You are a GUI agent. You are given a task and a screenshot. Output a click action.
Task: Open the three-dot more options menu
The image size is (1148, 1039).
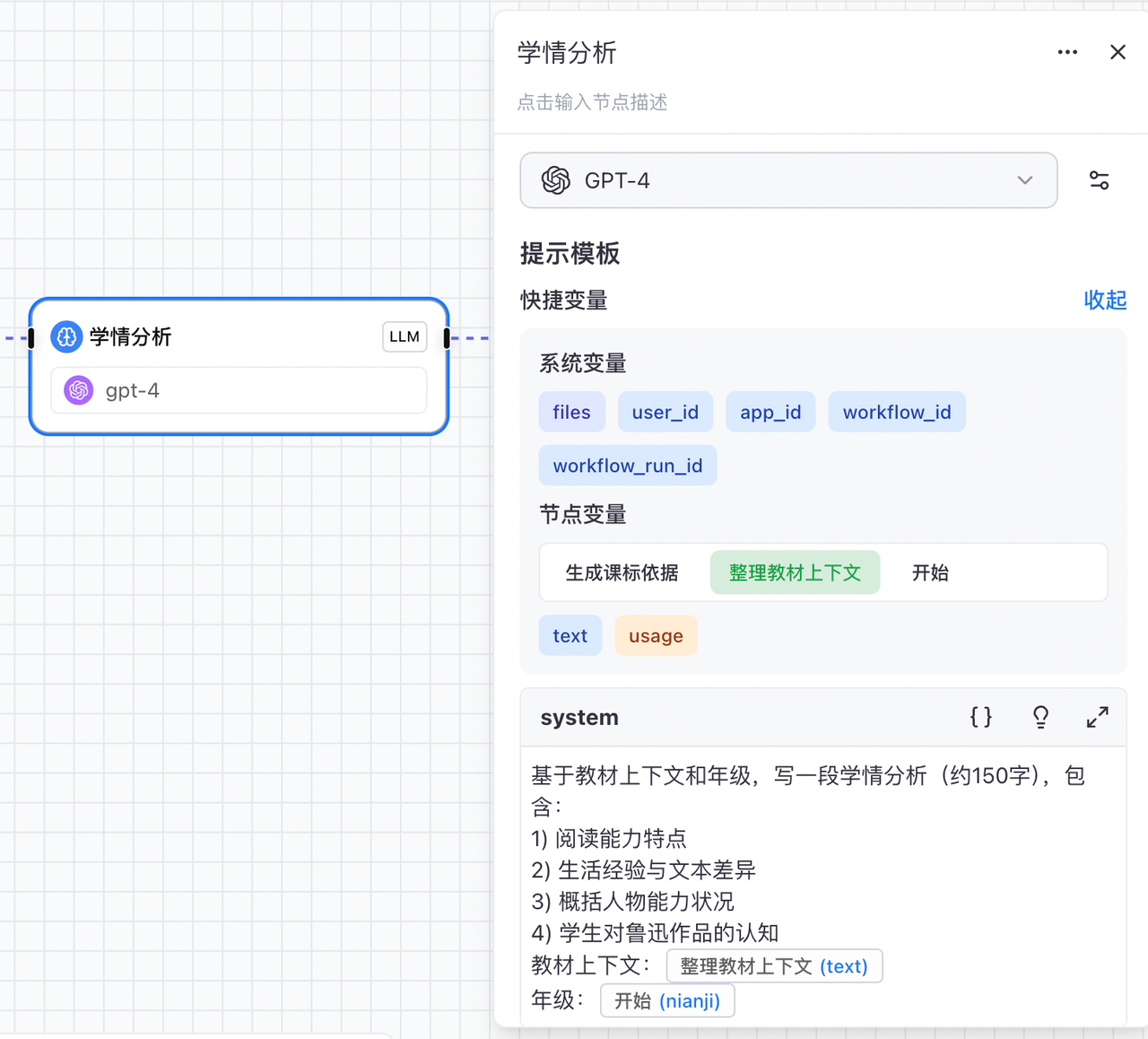(1067, 52)
